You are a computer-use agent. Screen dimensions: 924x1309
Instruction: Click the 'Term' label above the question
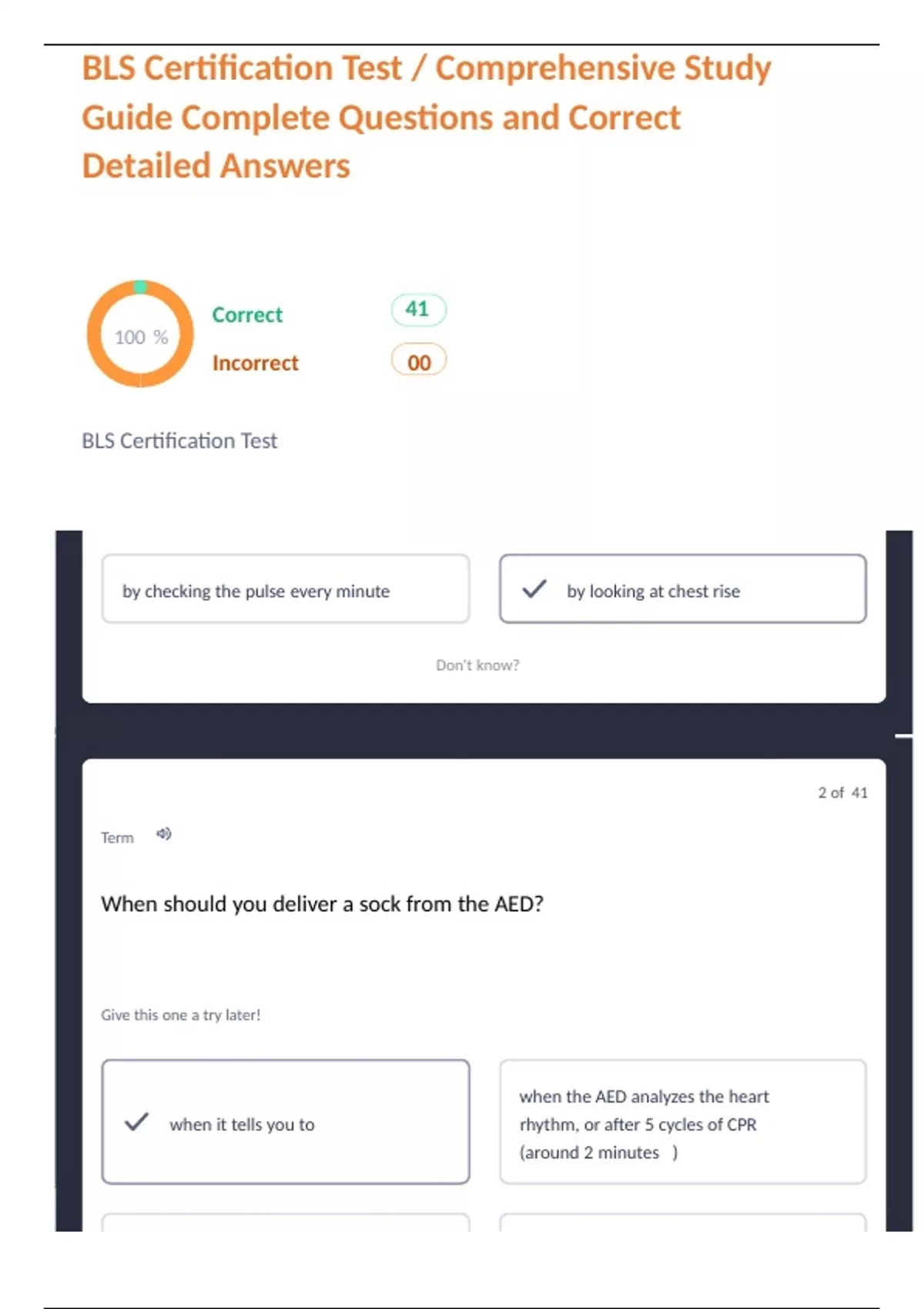click(117, 838)
